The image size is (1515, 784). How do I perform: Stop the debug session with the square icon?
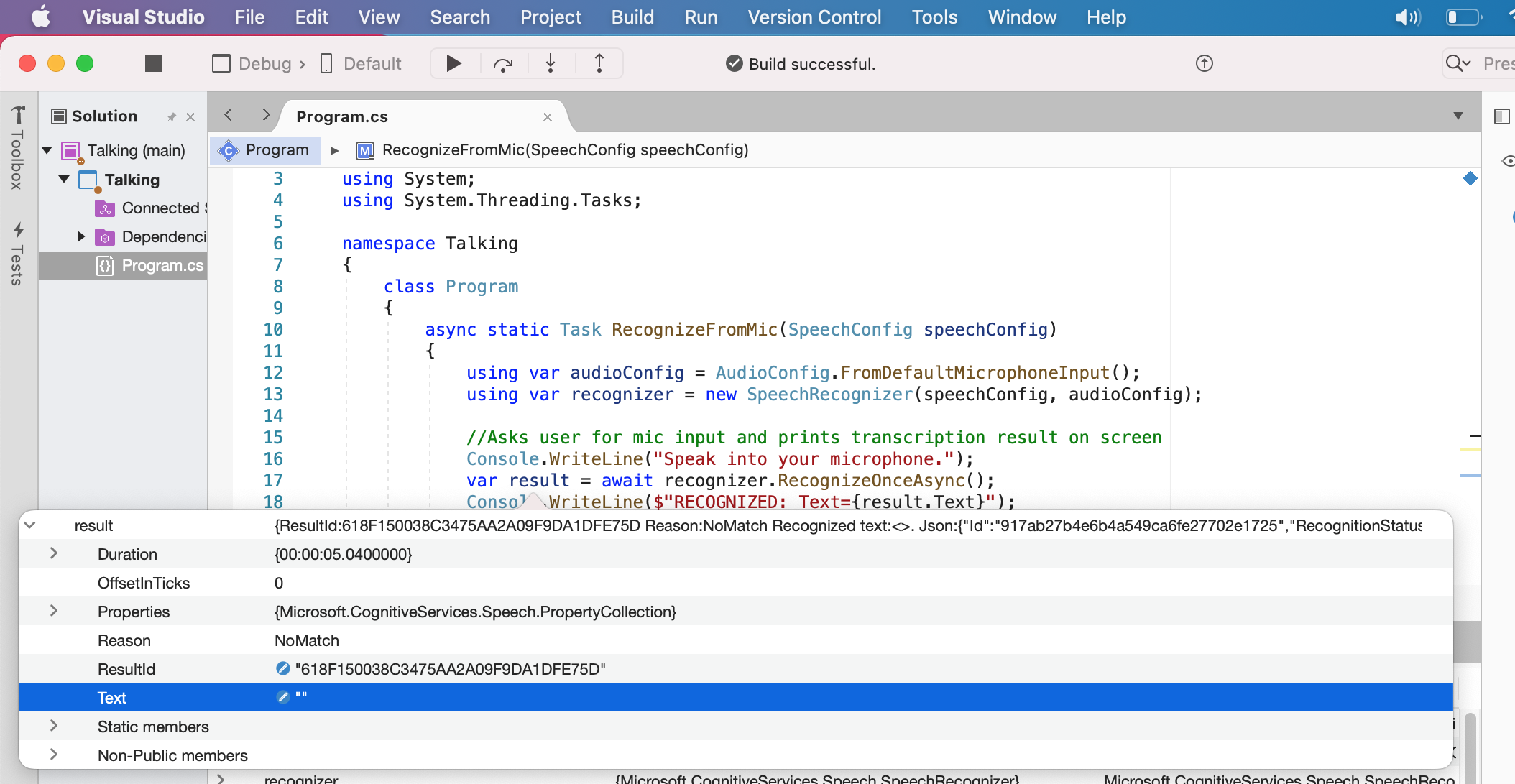pyautogui.click(x=152, y=63)
